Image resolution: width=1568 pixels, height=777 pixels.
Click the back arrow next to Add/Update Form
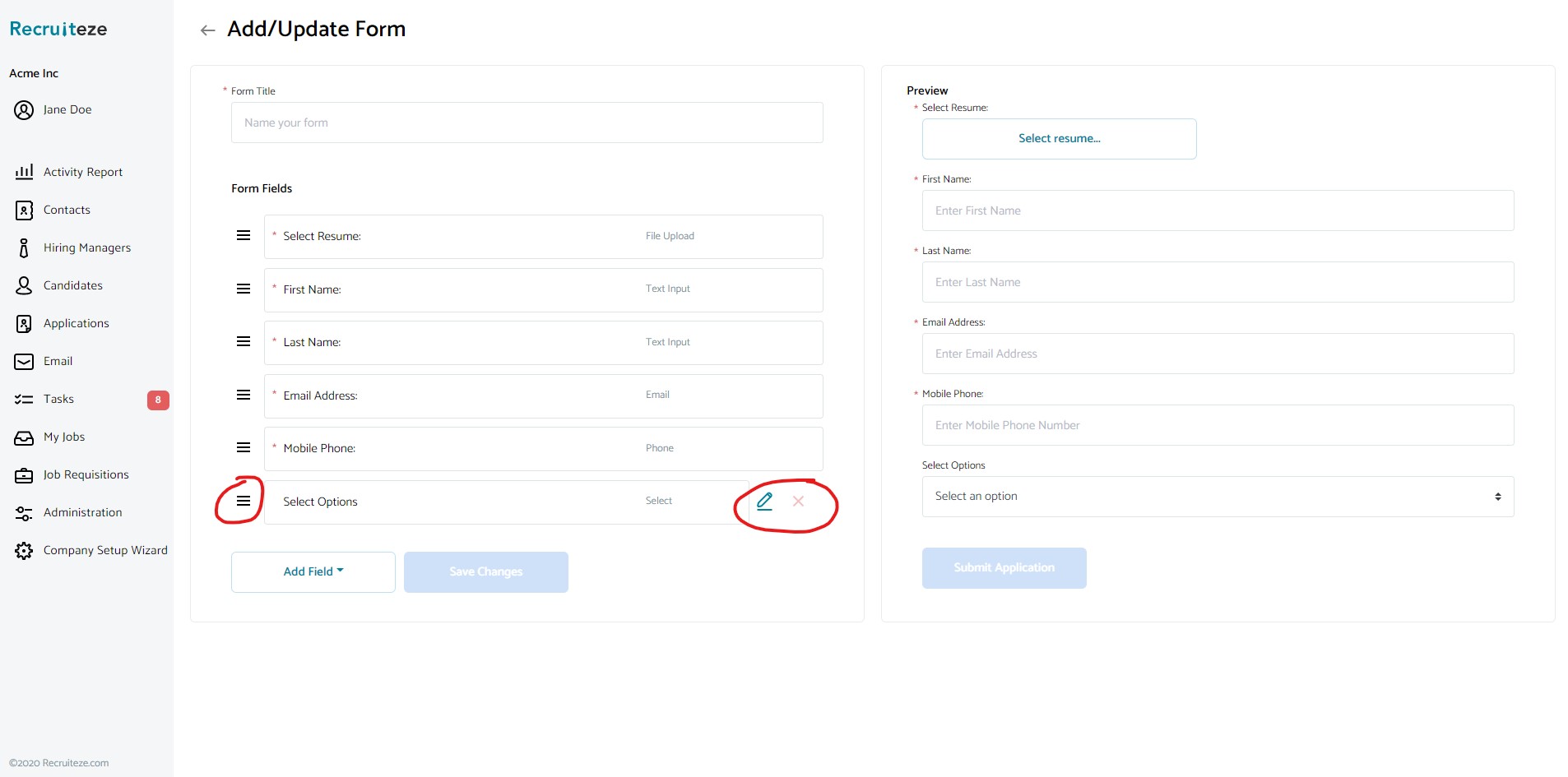pos(206,30)
